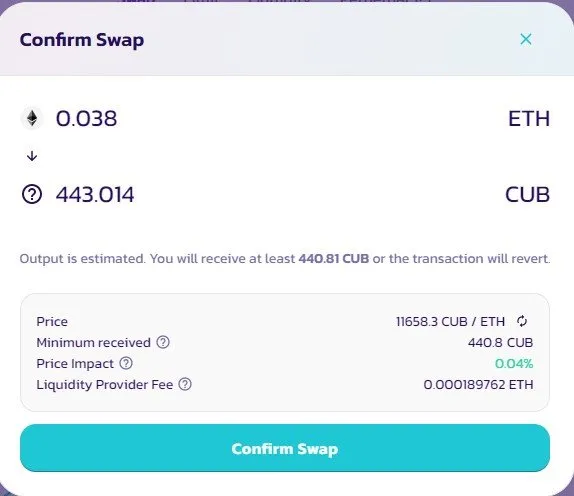This screenshot has width=574, height=496.
Task: Click the ETH currency label
Action: click(529, 119)
